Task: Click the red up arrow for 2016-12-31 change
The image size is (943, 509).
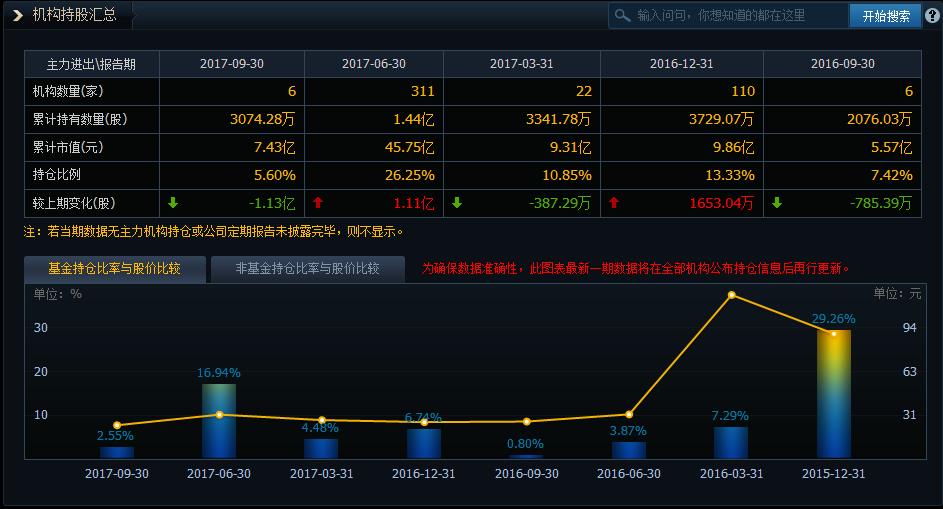Action: pyautogui.click(x=614, y=203)
